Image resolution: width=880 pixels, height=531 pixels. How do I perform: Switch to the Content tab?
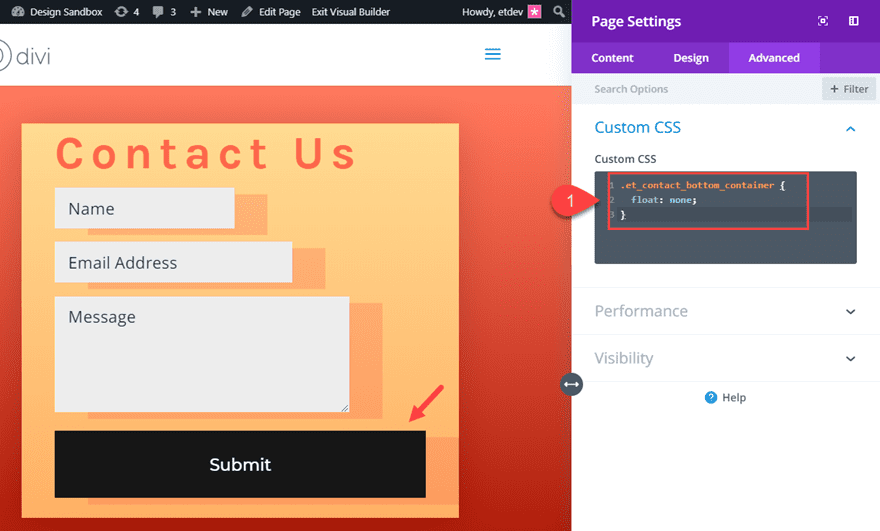pyautogui.click(x=612, y=58)
